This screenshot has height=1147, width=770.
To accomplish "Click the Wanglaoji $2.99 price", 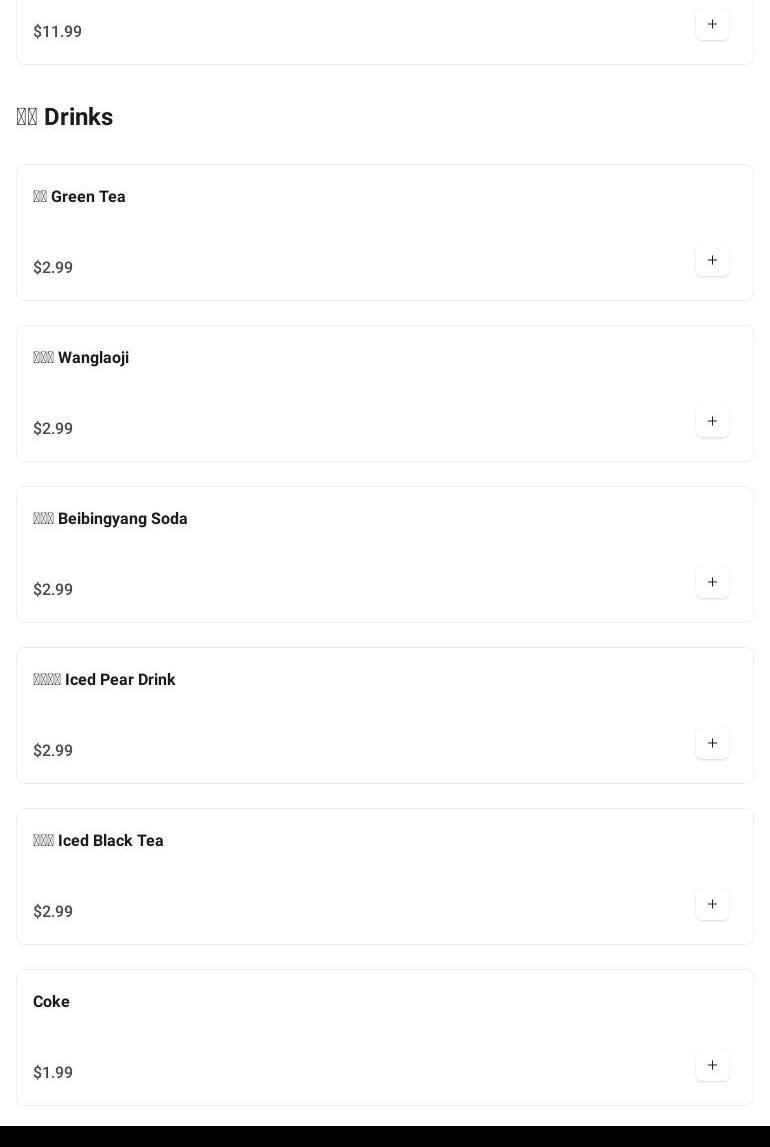I will pos(53,429).
